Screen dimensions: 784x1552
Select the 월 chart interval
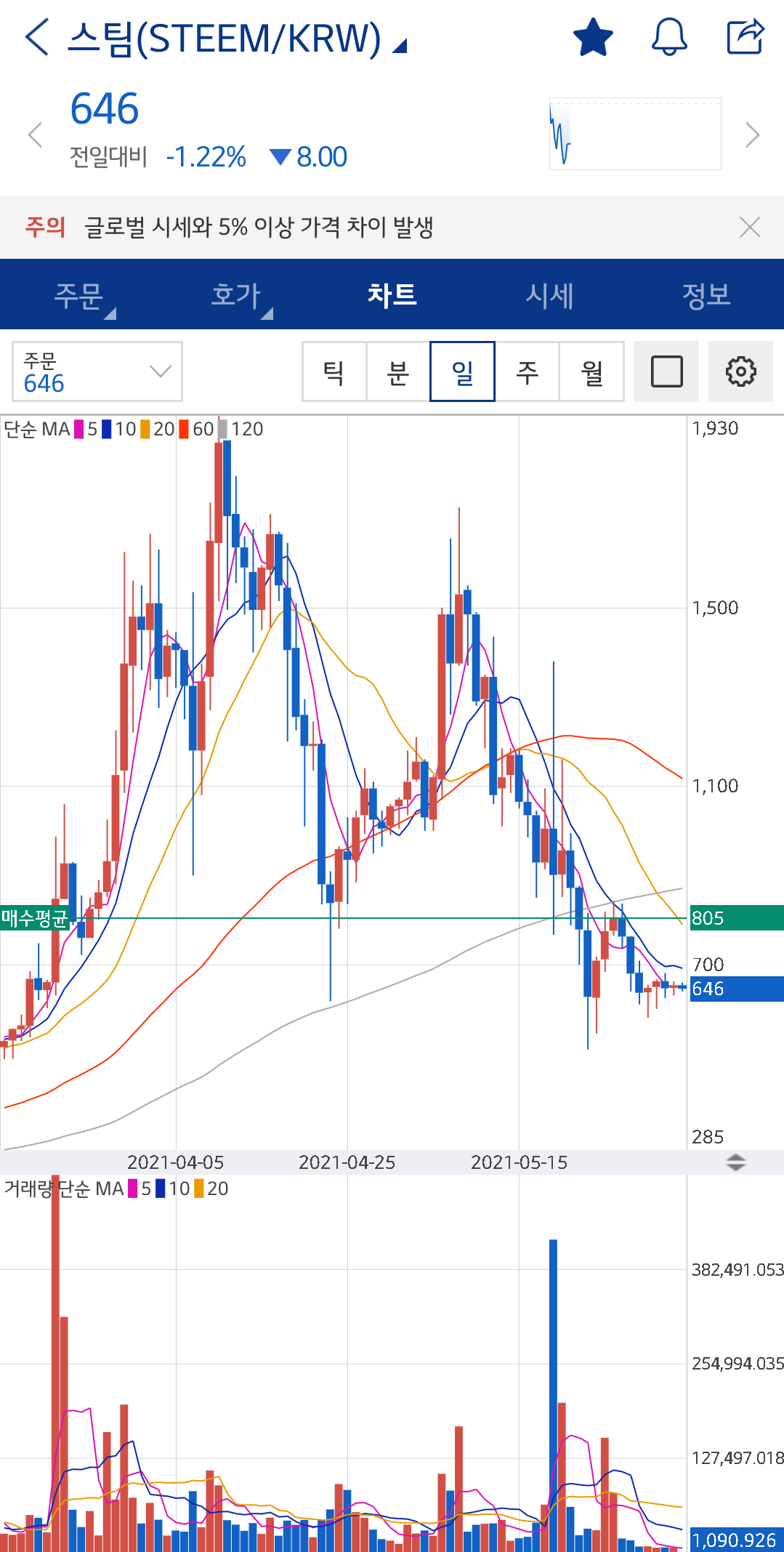coord(591,371)
